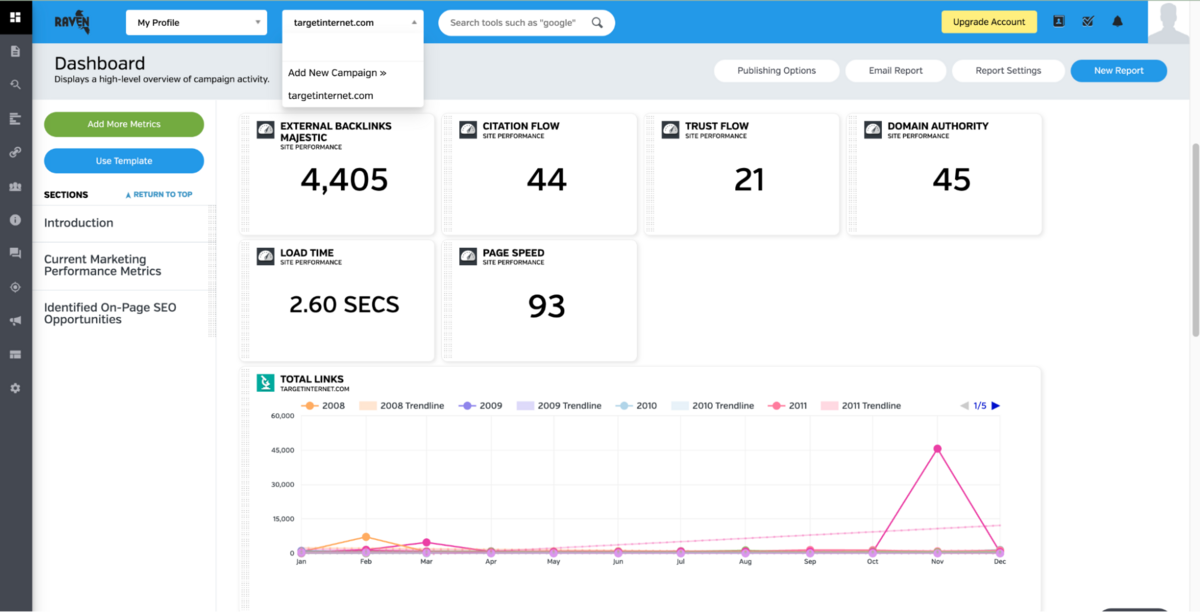Click the Load Time value 2.60 SECS
This screenshot has width=1200, height=612.
pos(344,306)
